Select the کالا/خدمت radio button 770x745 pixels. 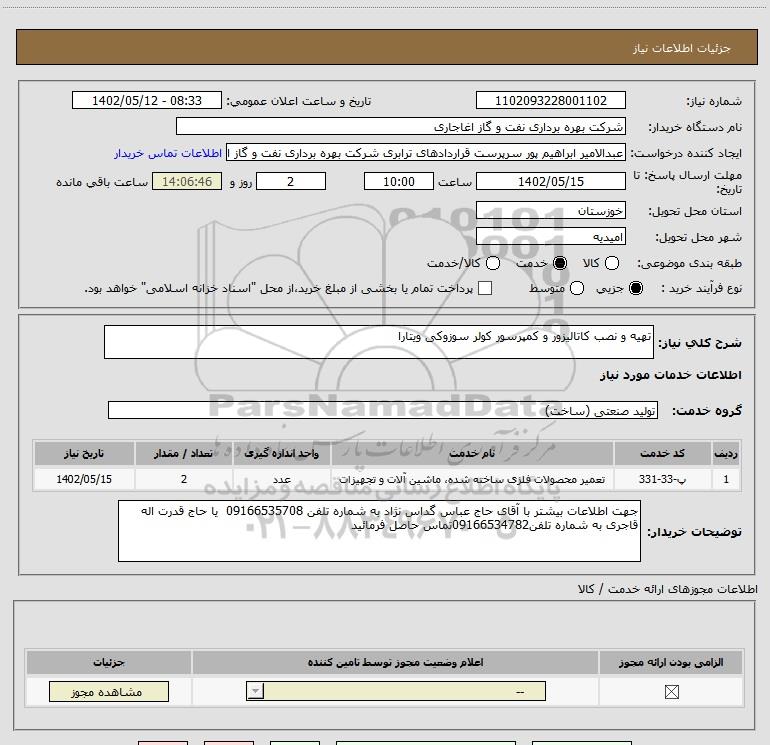493,263
